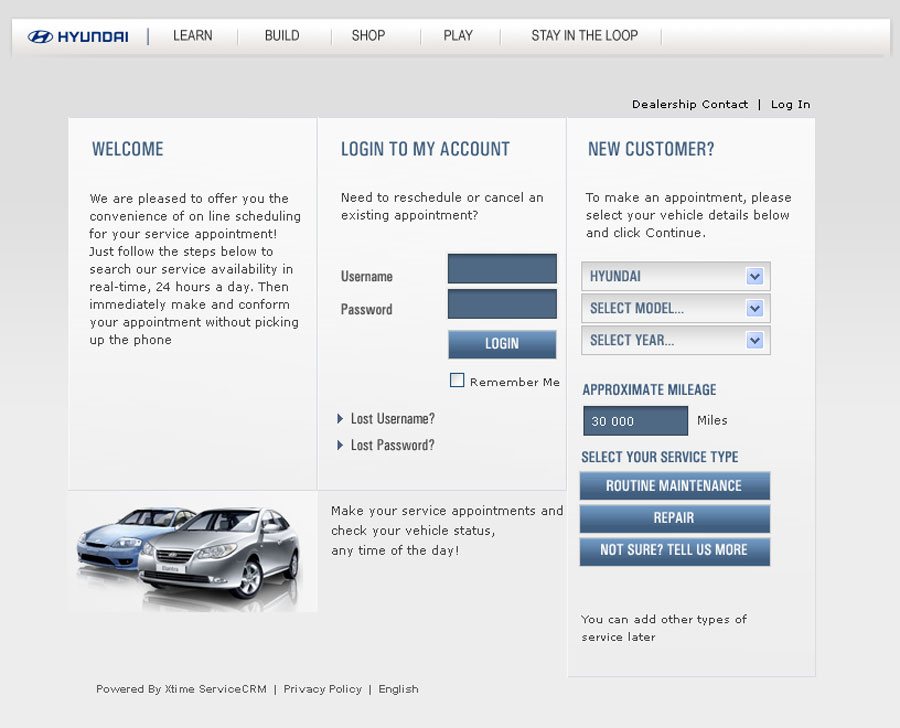Open the Select Year dropdown
This screenshot has width=900, height=728.
pyautogui.click(x=675, y=340)
